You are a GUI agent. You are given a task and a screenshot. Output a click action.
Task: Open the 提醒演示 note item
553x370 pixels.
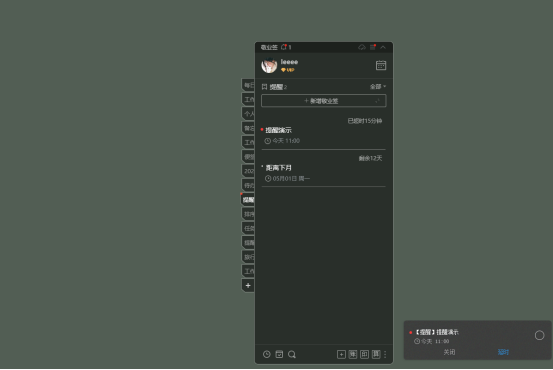click(x=278, y=130)
